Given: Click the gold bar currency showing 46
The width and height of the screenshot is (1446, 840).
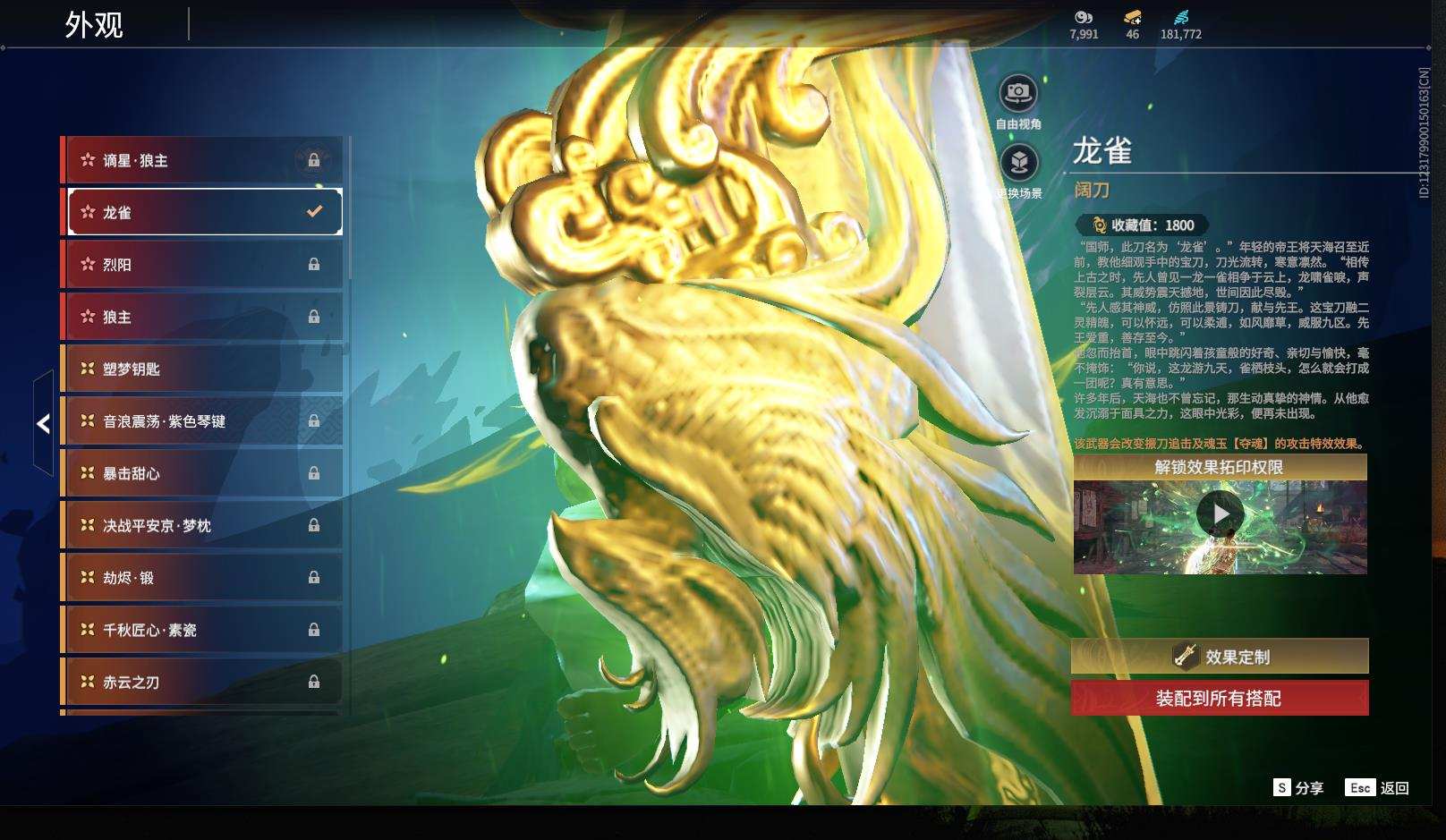Looking at the screenshot, I should coord(1133,17).
